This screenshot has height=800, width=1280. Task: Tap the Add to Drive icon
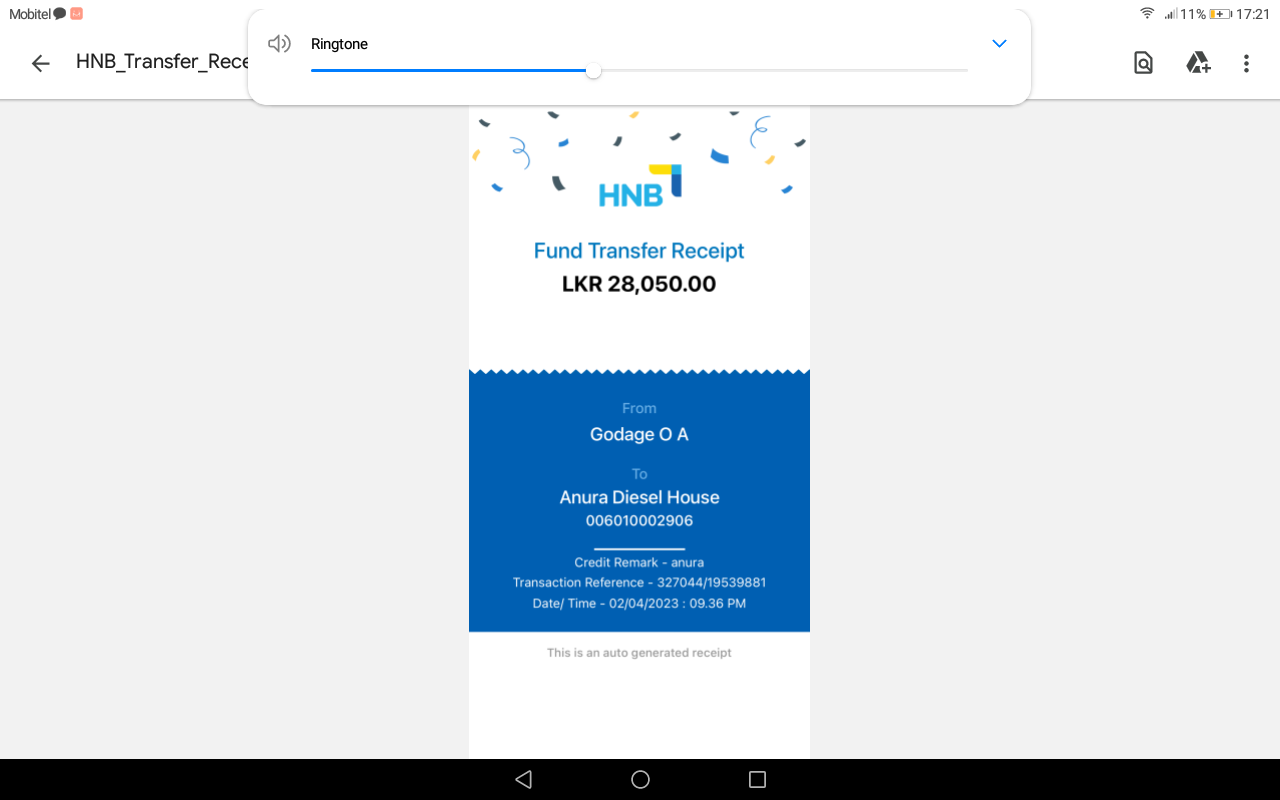tap(1198, 64)
